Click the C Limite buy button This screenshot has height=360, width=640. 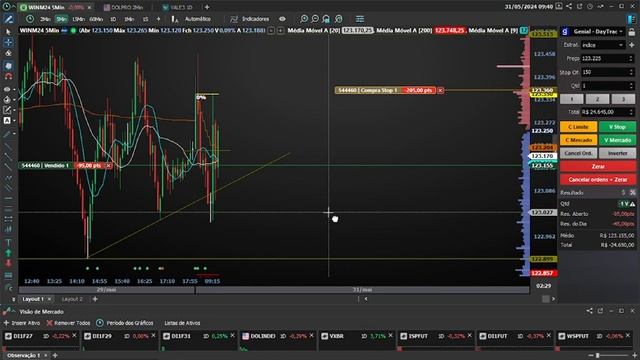pyautogui.click(x=578, y=127)
